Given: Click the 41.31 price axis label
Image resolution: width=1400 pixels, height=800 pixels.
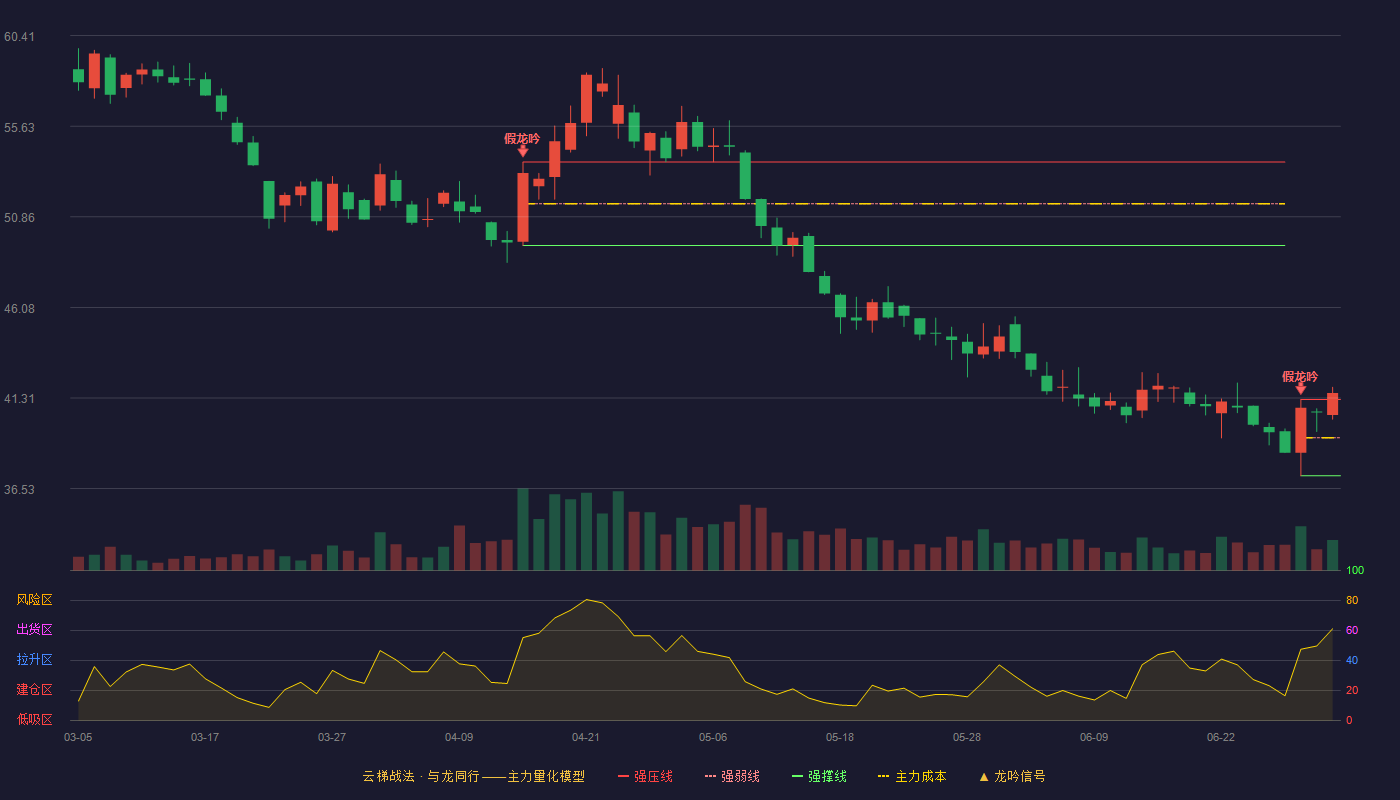Looking at the screenshot, I should point(19,398).
